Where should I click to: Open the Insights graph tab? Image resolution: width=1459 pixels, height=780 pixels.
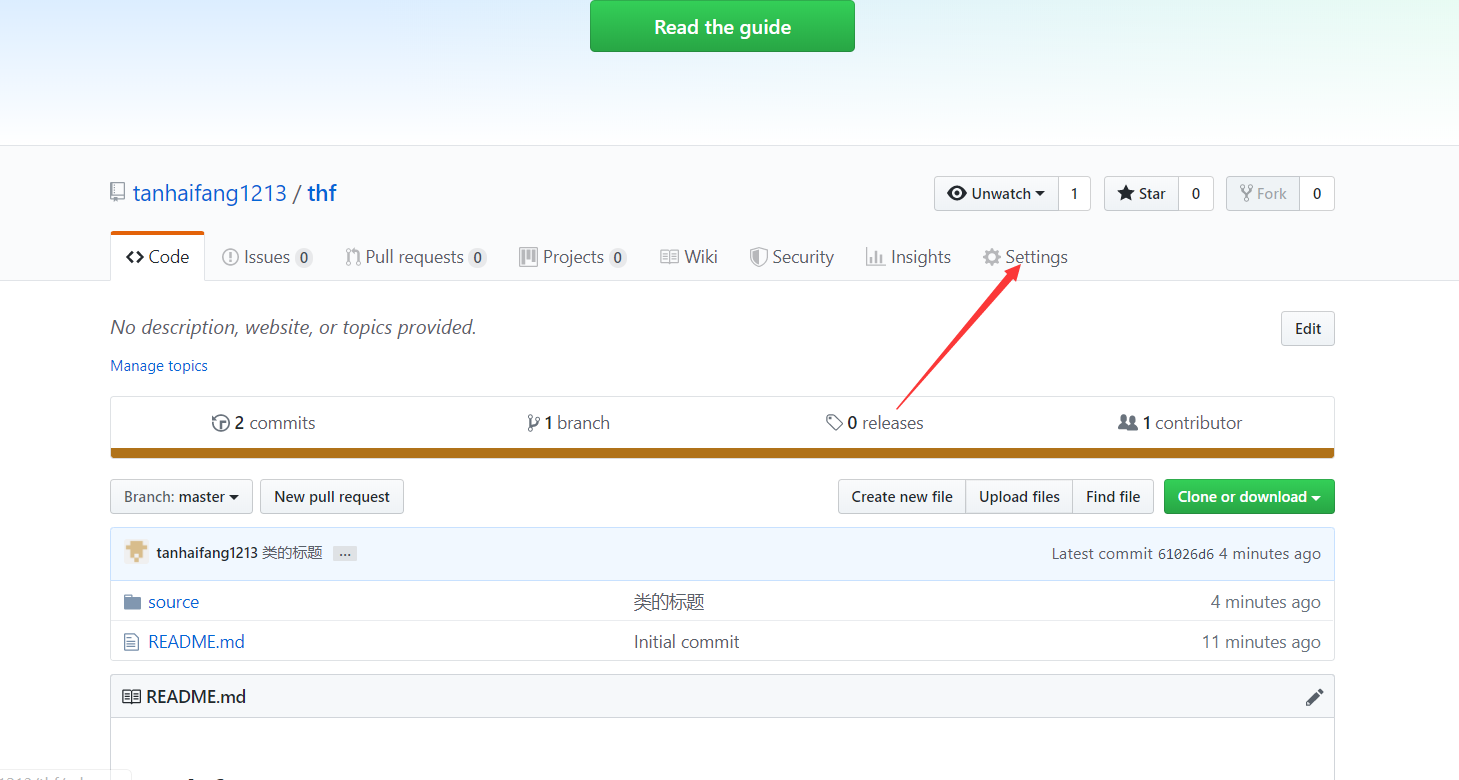point(908,257)
